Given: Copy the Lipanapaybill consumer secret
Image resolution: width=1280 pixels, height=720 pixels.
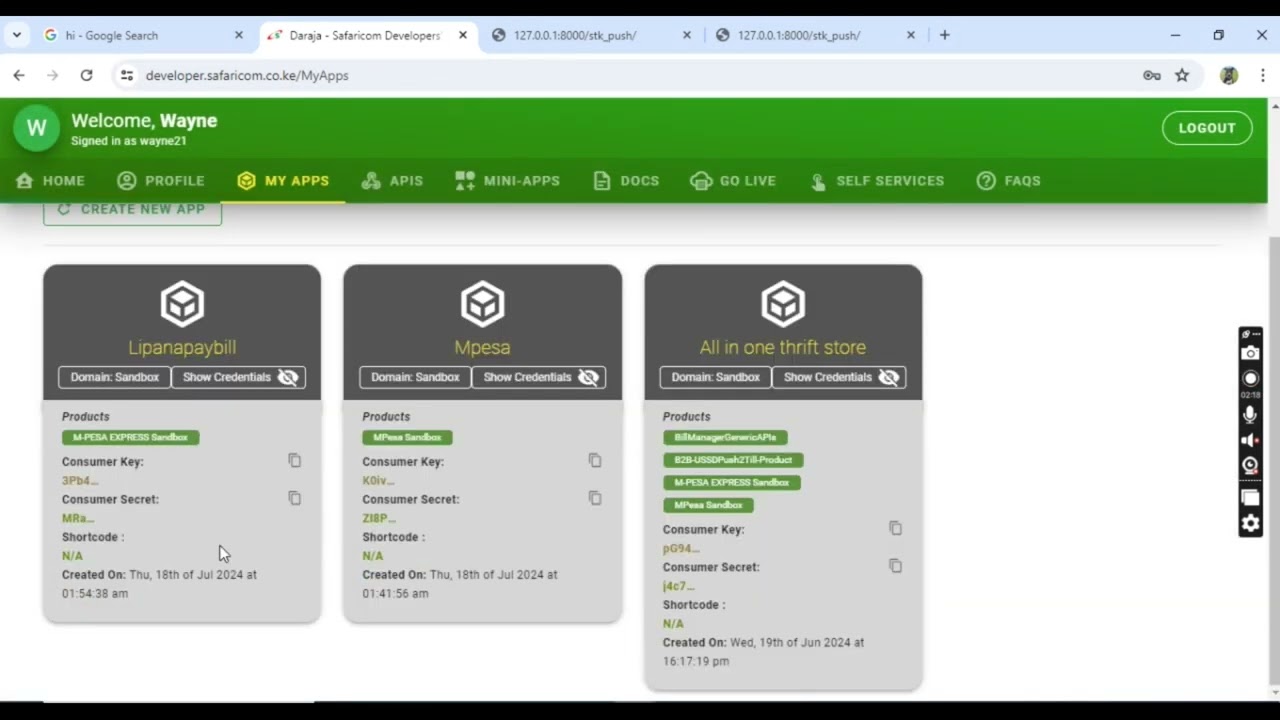Looking at the screenshot, I should (x=294, y=498).
